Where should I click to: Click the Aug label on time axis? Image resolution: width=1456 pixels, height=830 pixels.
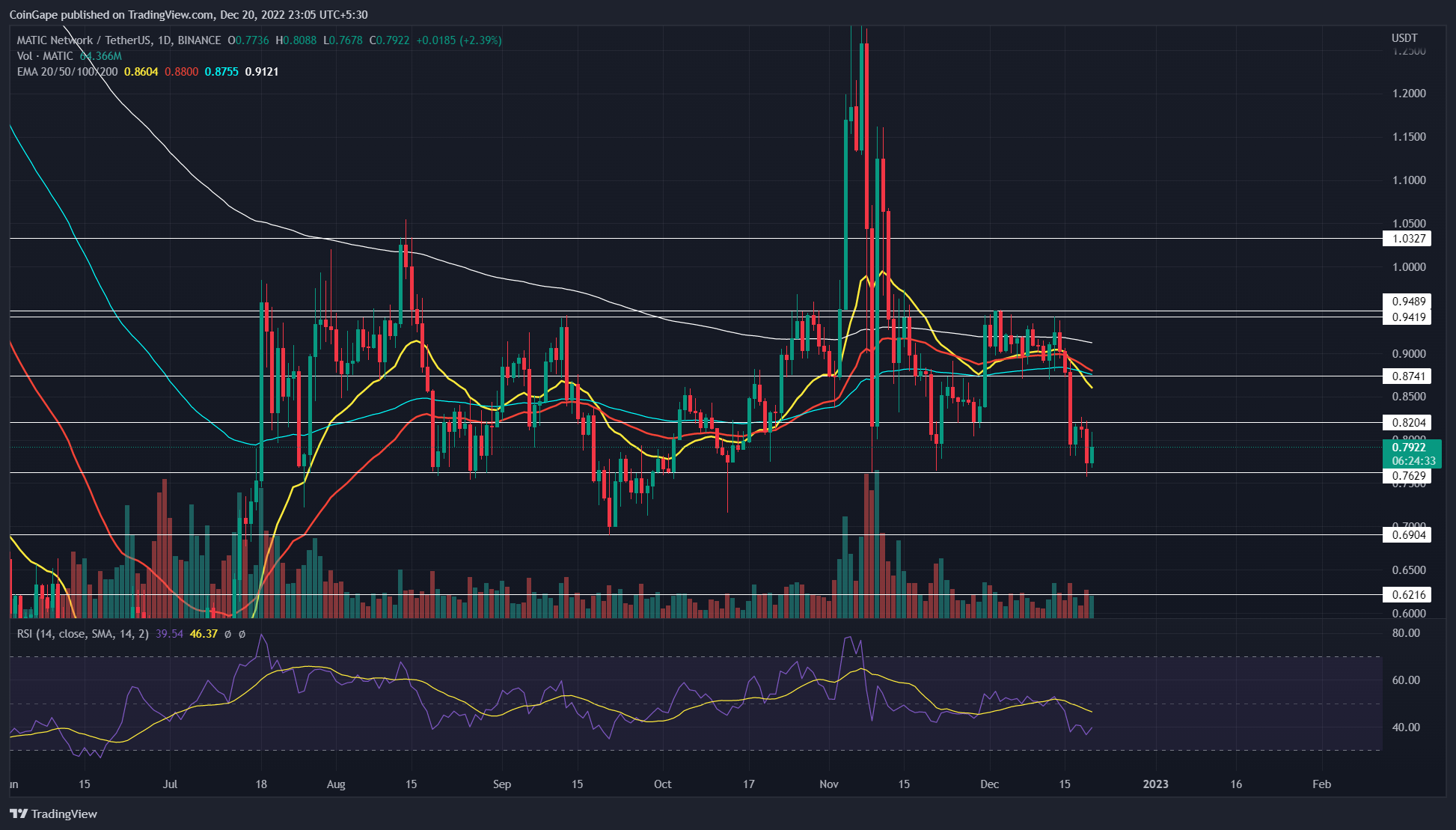tap(336, 784)
